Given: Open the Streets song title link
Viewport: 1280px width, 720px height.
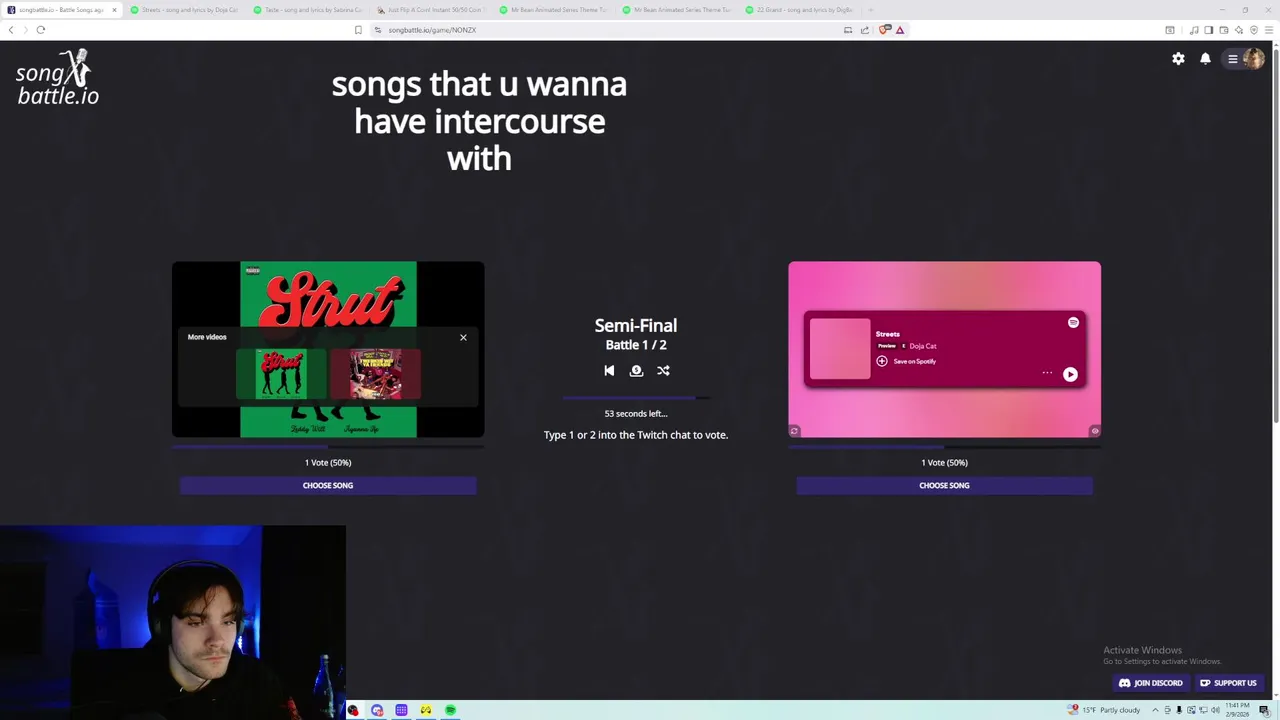Looking at the screenshot, I should click(x=887, y=334).
